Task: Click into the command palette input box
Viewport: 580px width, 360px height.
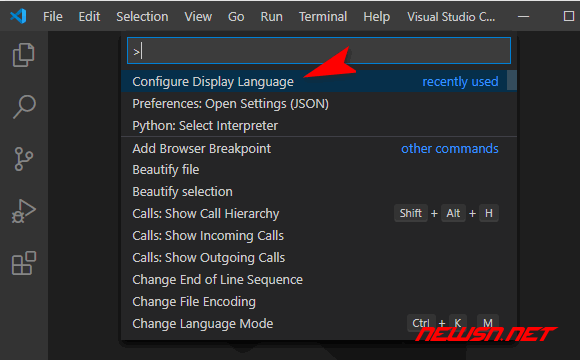Action: 319,51
